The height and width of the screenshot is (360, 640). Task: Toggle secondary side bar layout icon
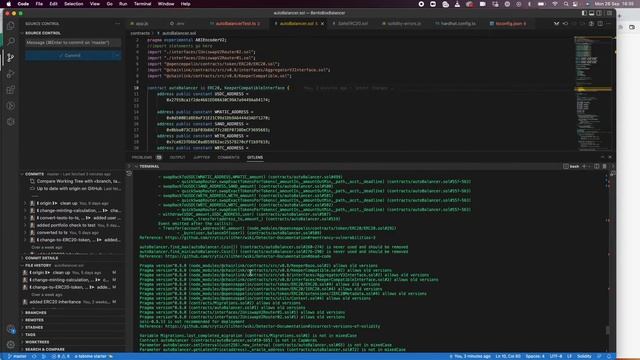(x=599, y=13)
